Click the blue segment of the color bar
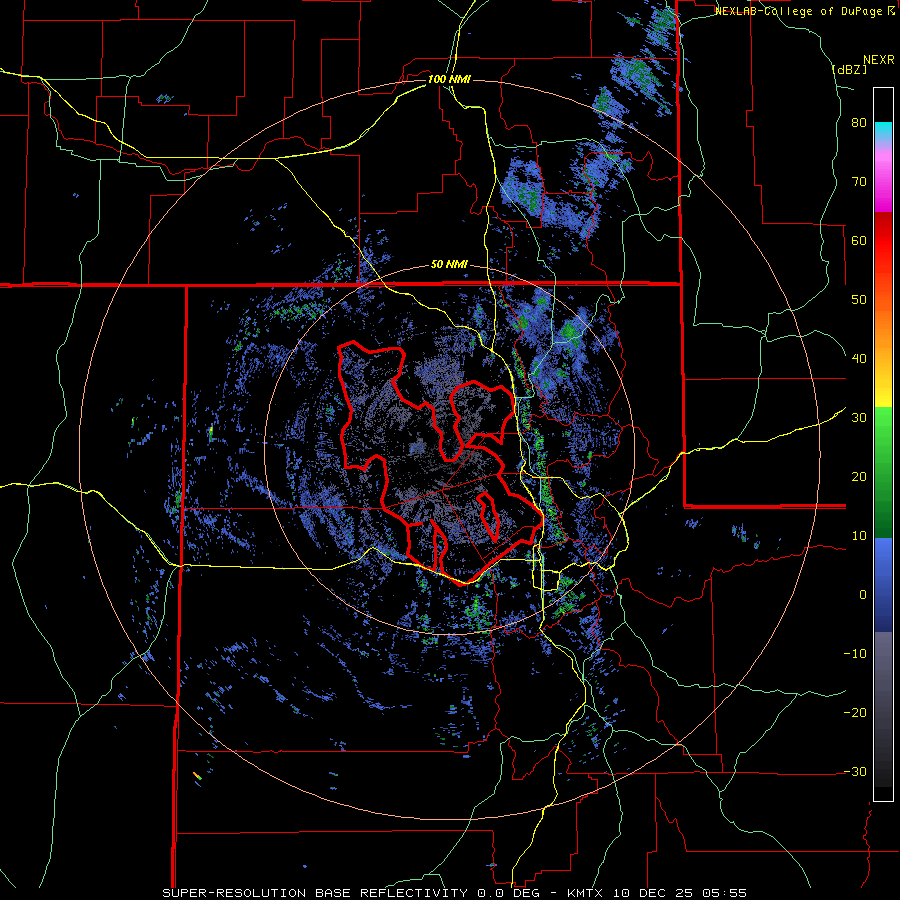Viewport: 900px width, 900px height. pos(883,584)
